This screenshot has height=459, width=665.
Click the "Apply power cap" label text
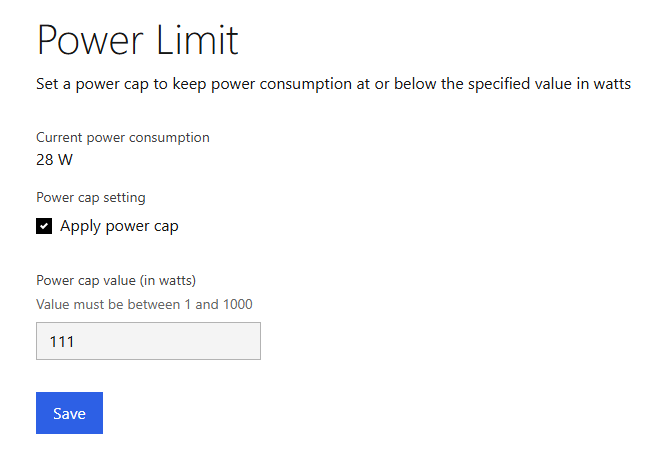point(119,226)
